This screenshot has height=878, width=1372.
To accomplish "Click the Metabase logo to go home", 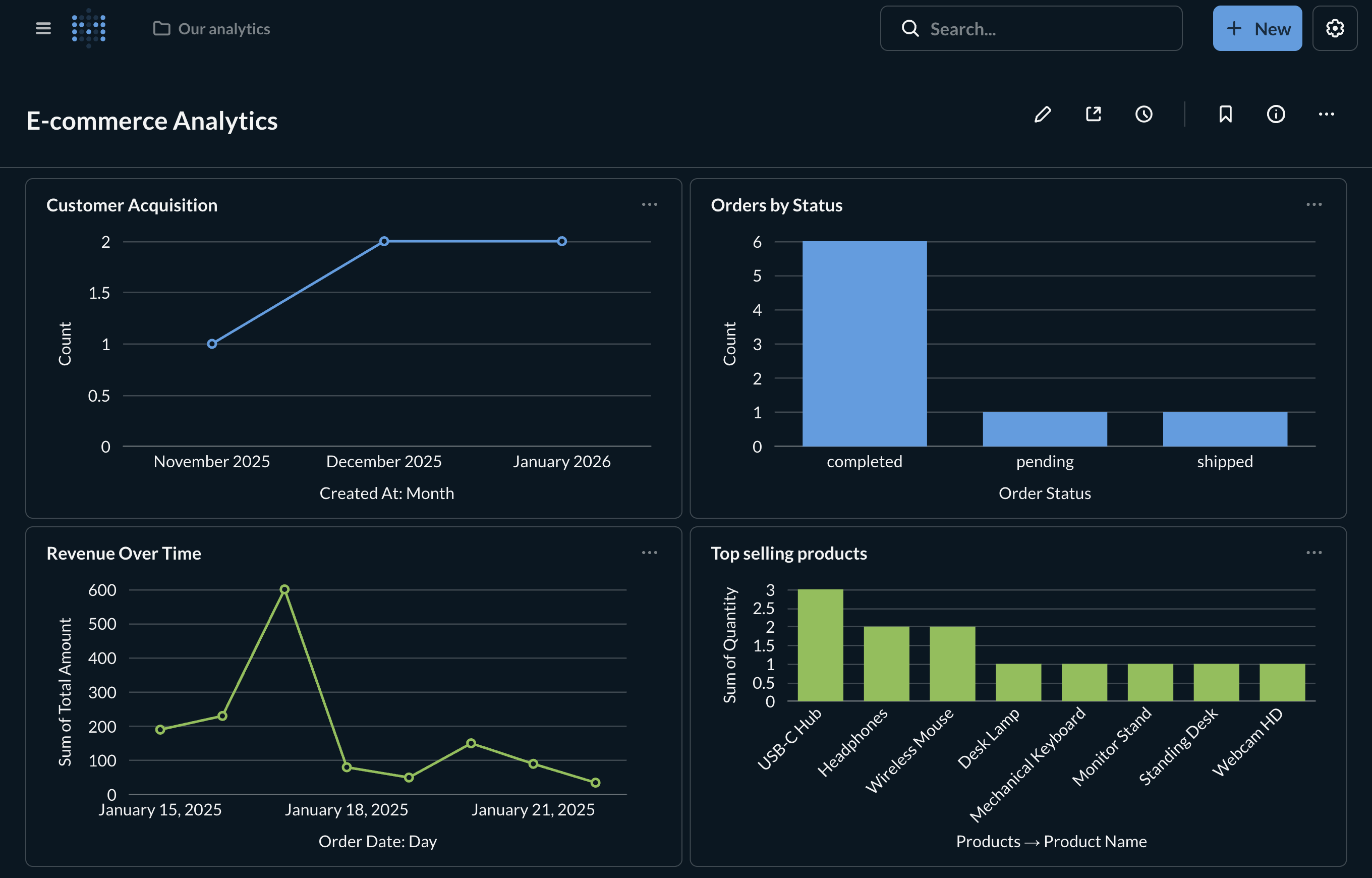I will [x=89, y=28].
